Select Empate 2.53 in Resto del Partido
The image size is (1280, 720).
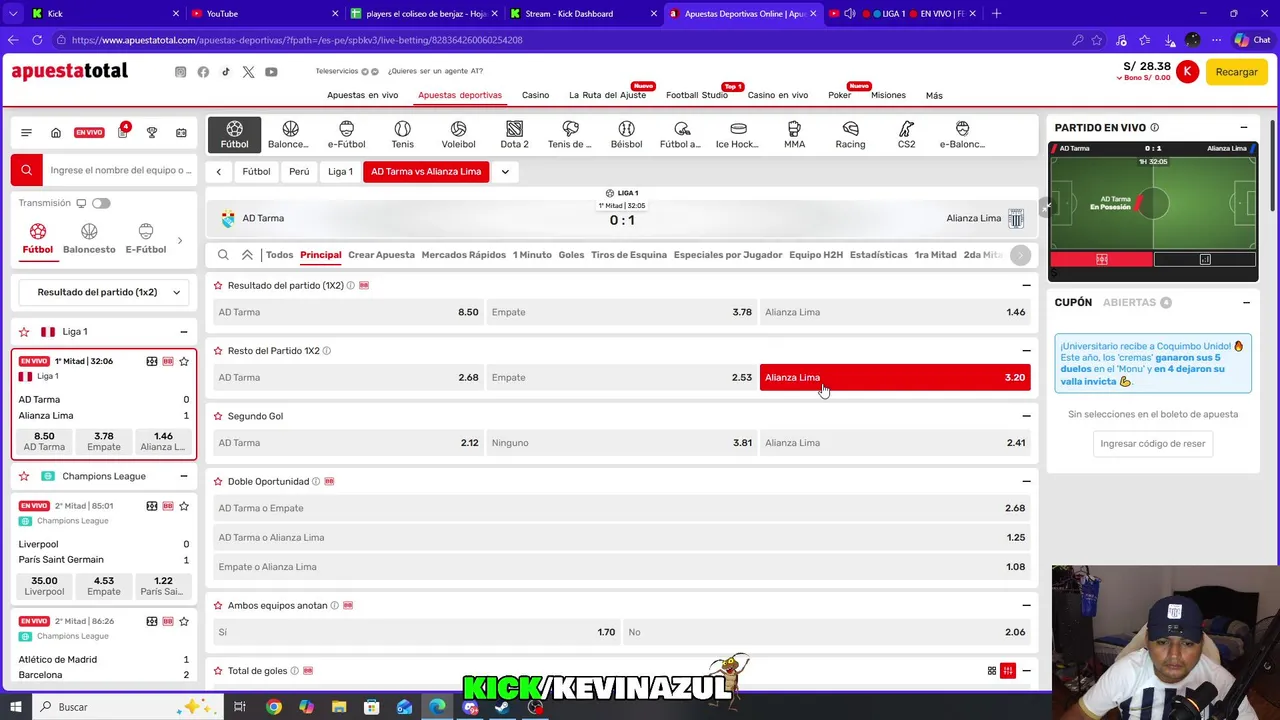621,377
